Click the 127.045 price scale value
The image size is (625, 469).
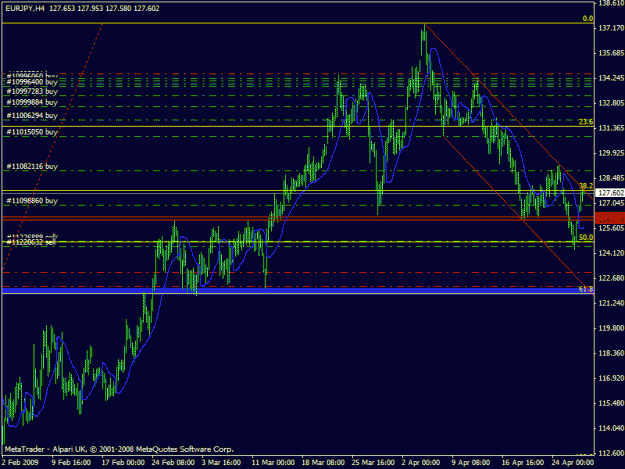tap(611, 203)
